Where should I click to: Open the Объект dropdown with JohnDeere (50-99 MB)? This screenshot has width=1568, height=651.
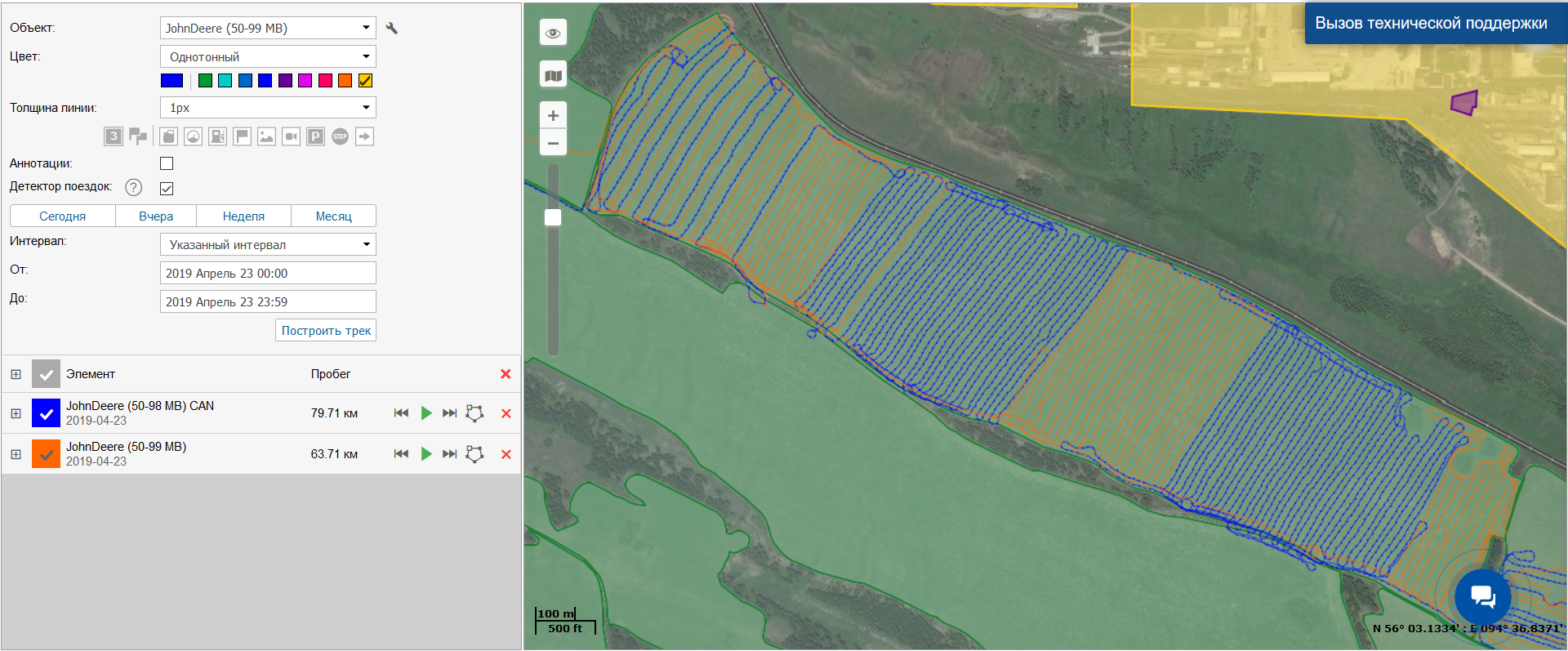pos(268,28)
